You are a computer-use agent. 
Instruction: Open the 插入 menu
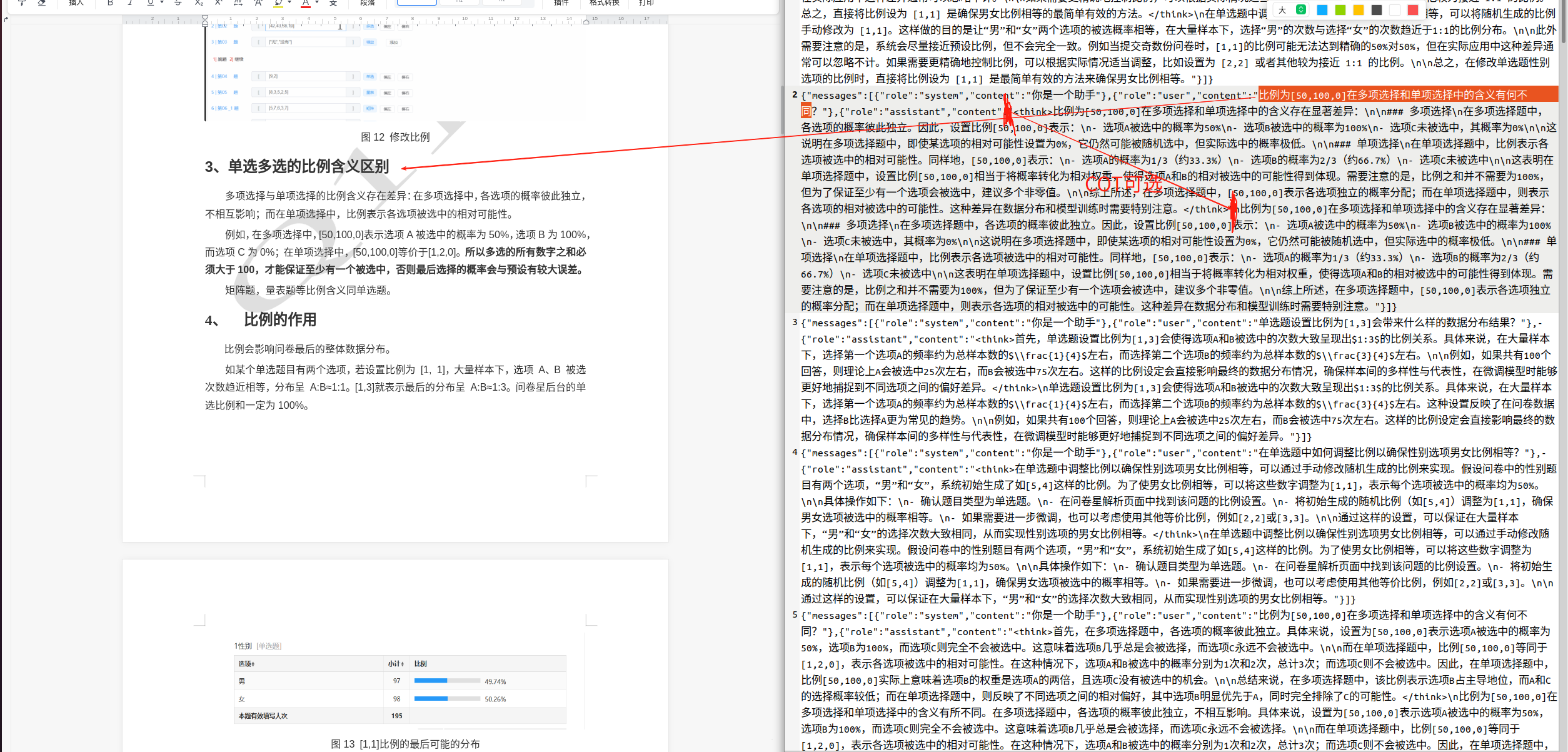pyautogui.click(x=76, y=3)
